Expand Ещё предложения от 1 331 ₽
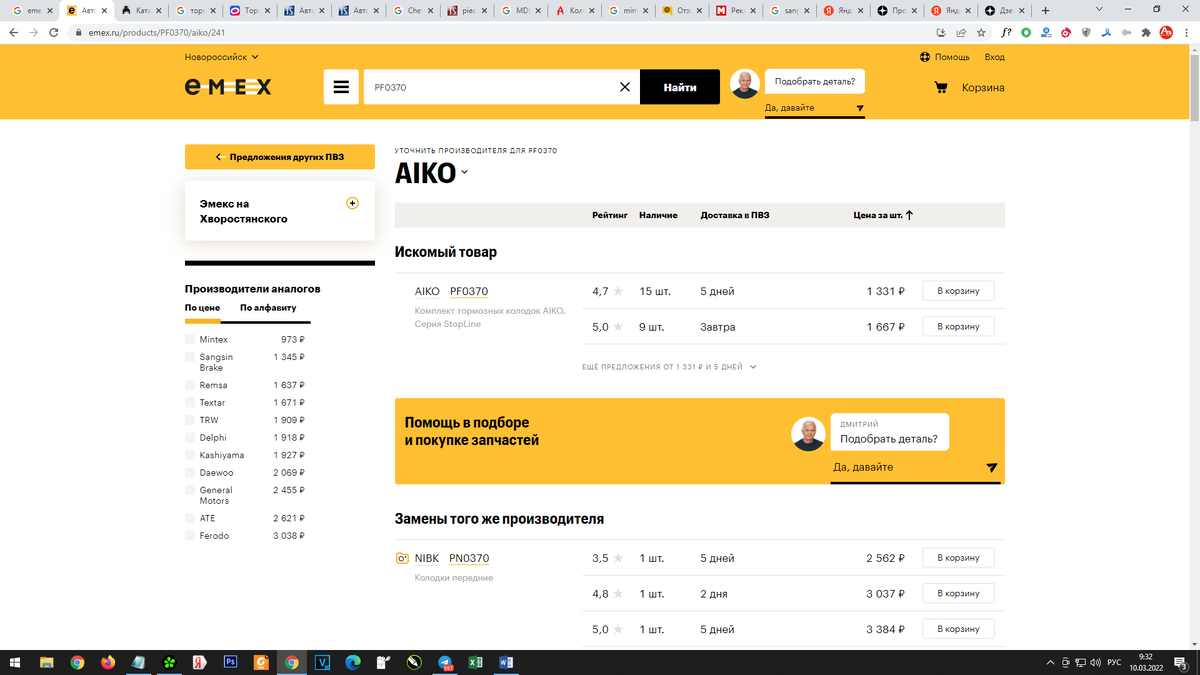This screenshot has width=1200, height=675. tap(669, 367)
